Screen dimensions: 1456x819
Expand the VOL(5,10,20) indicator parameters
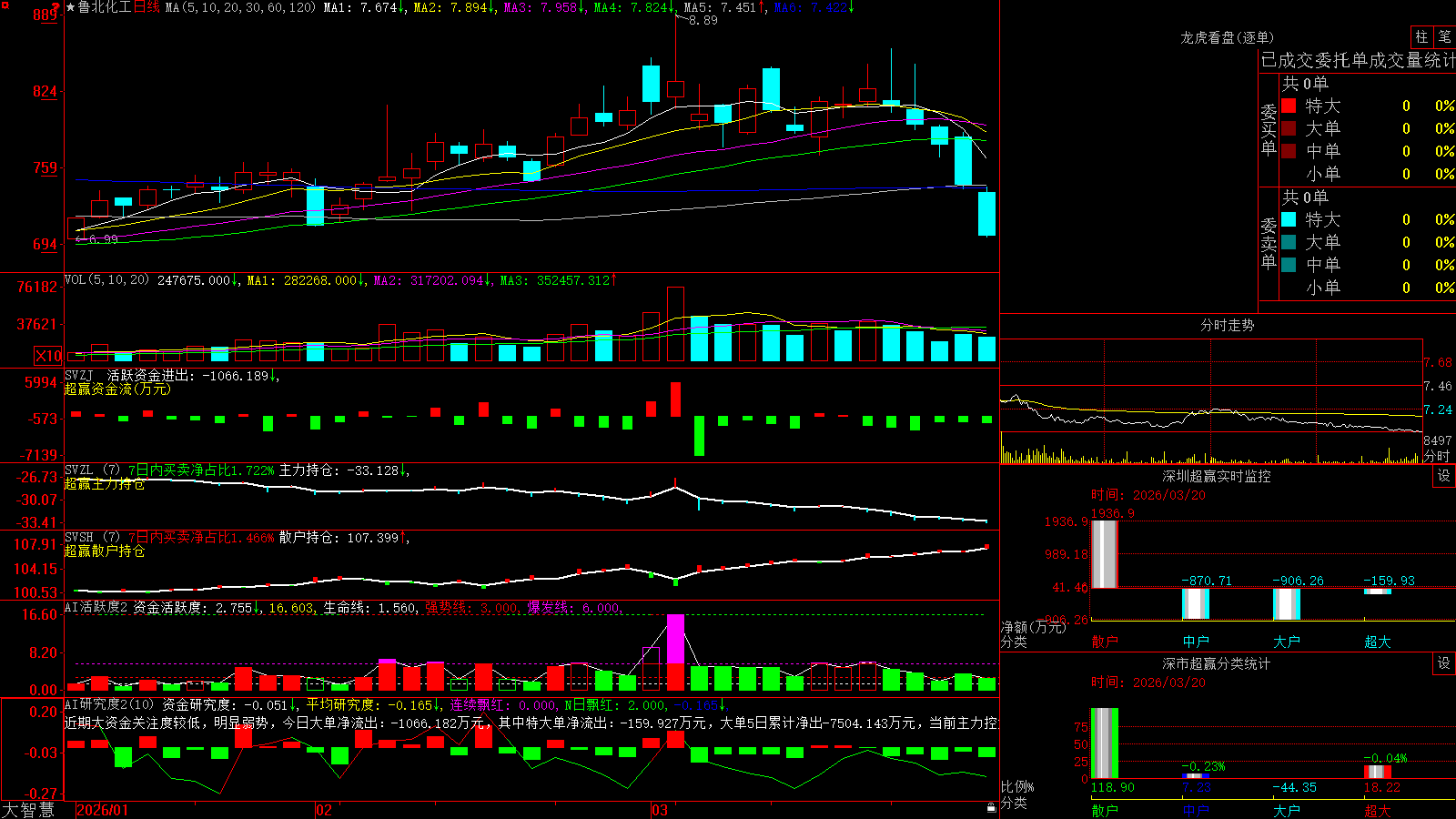coord(106,280)
